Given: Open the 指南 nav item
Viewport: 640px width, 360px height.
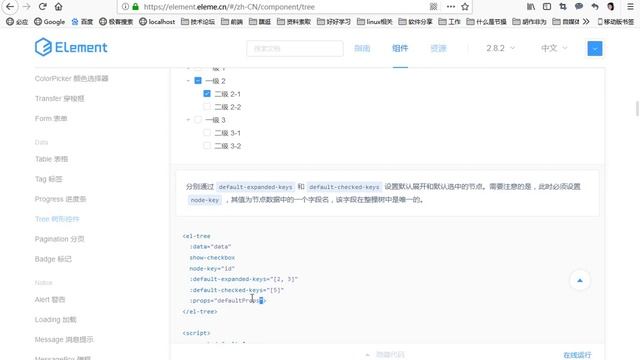Looking at the screenshot, I should pos(362,48).
